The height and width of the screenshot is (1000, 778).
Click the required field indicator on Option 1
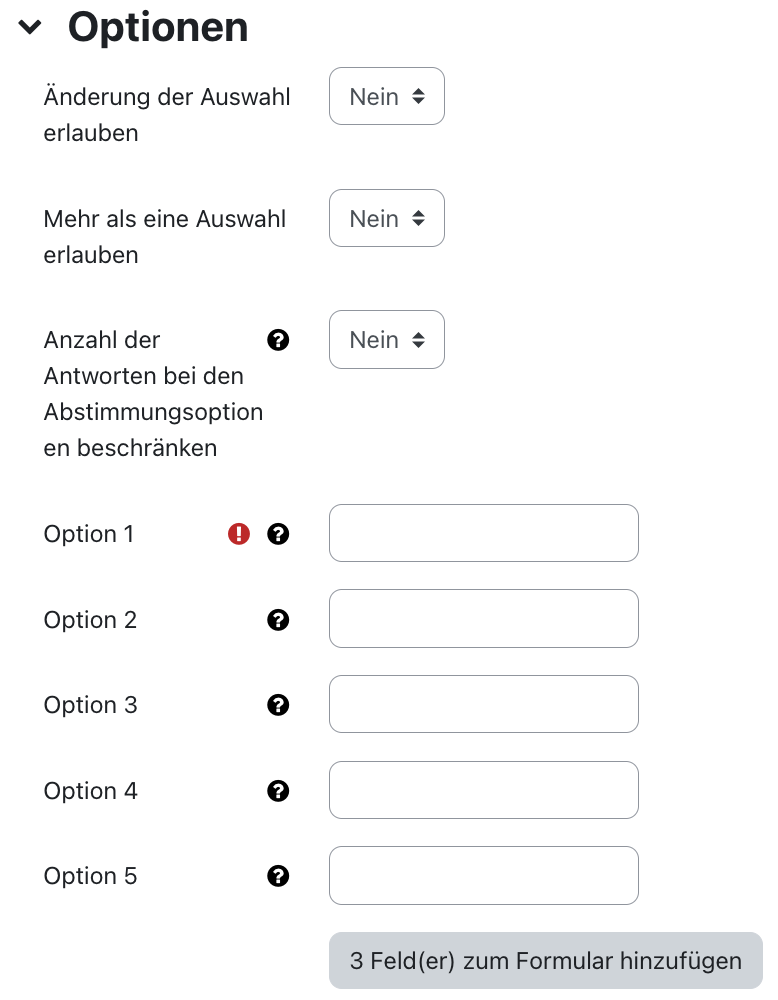(x=238, y=533)
